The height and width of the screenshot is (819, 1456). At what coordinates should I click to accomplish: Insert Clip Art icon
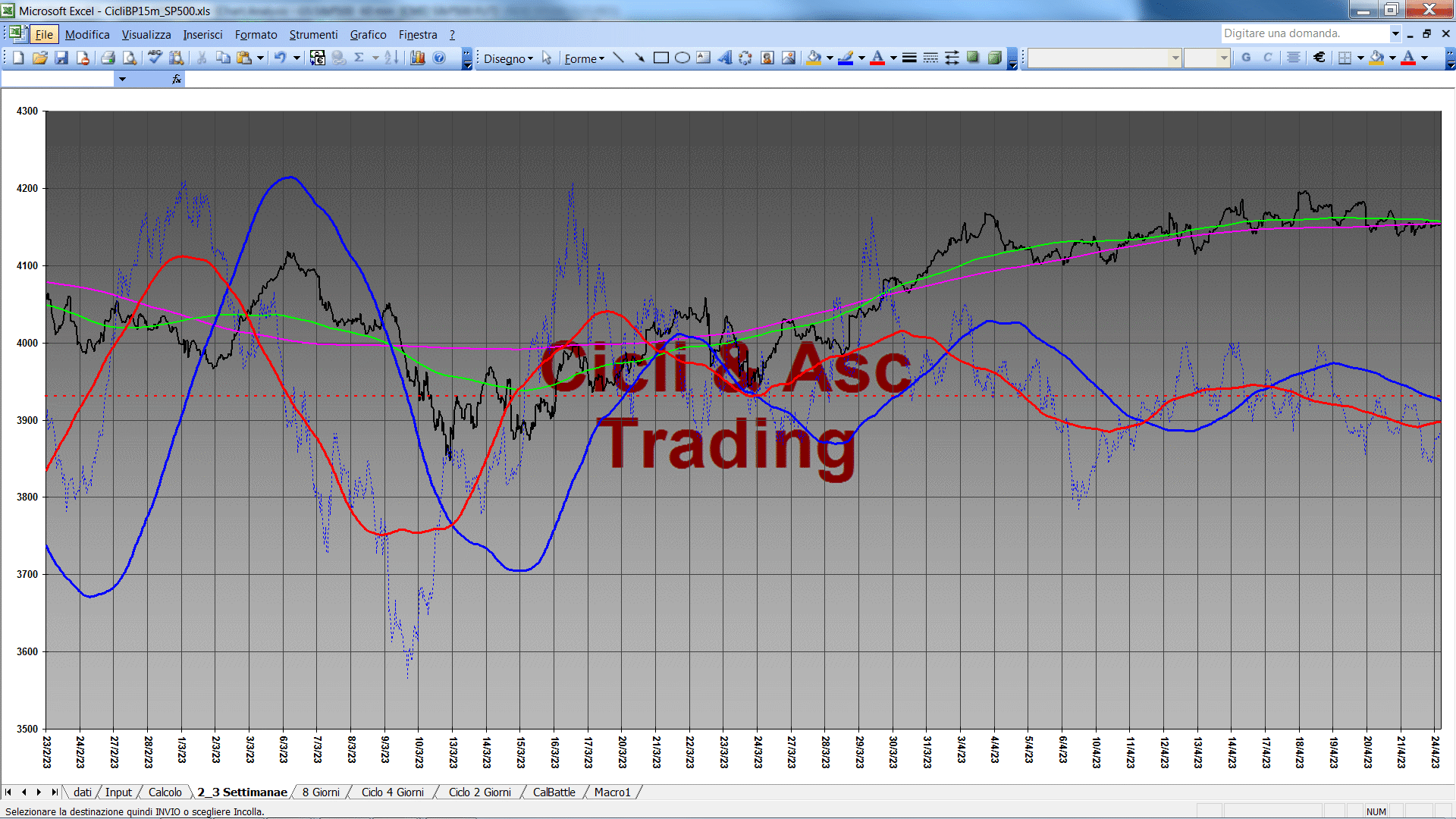click(x=767, y=58)
